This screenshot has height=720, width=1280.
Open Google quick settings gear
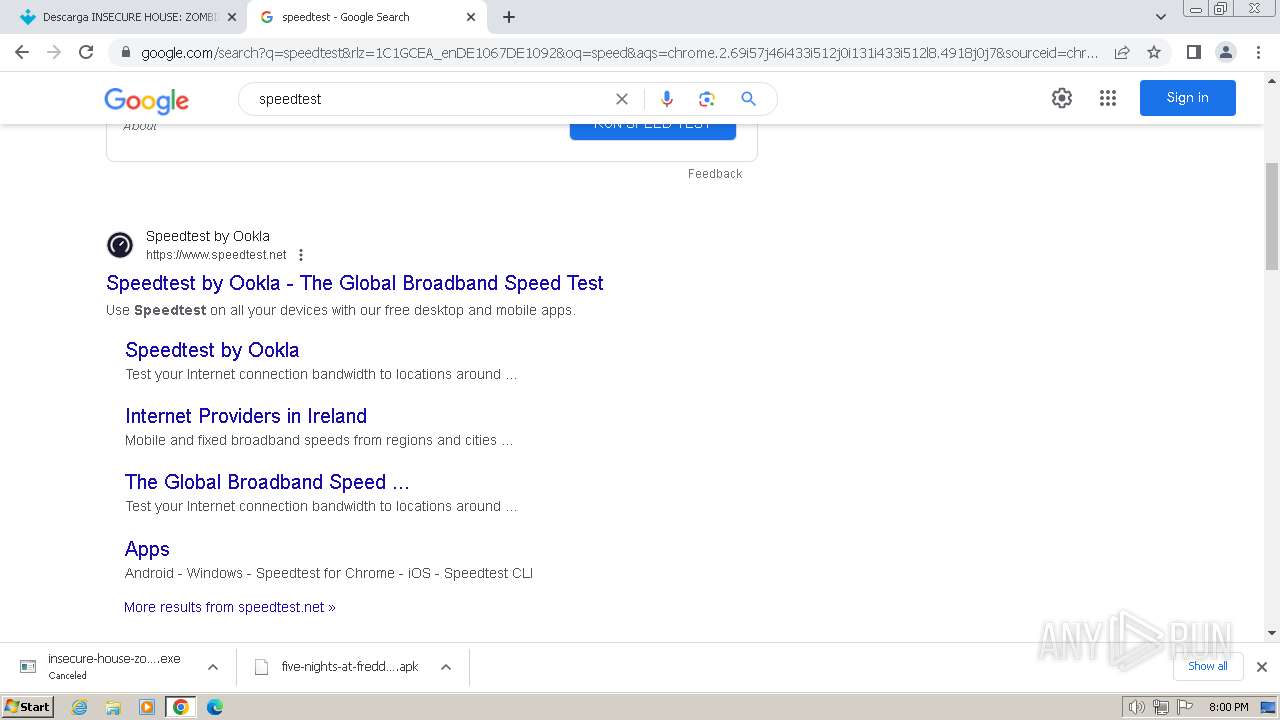click(1062, 98)
